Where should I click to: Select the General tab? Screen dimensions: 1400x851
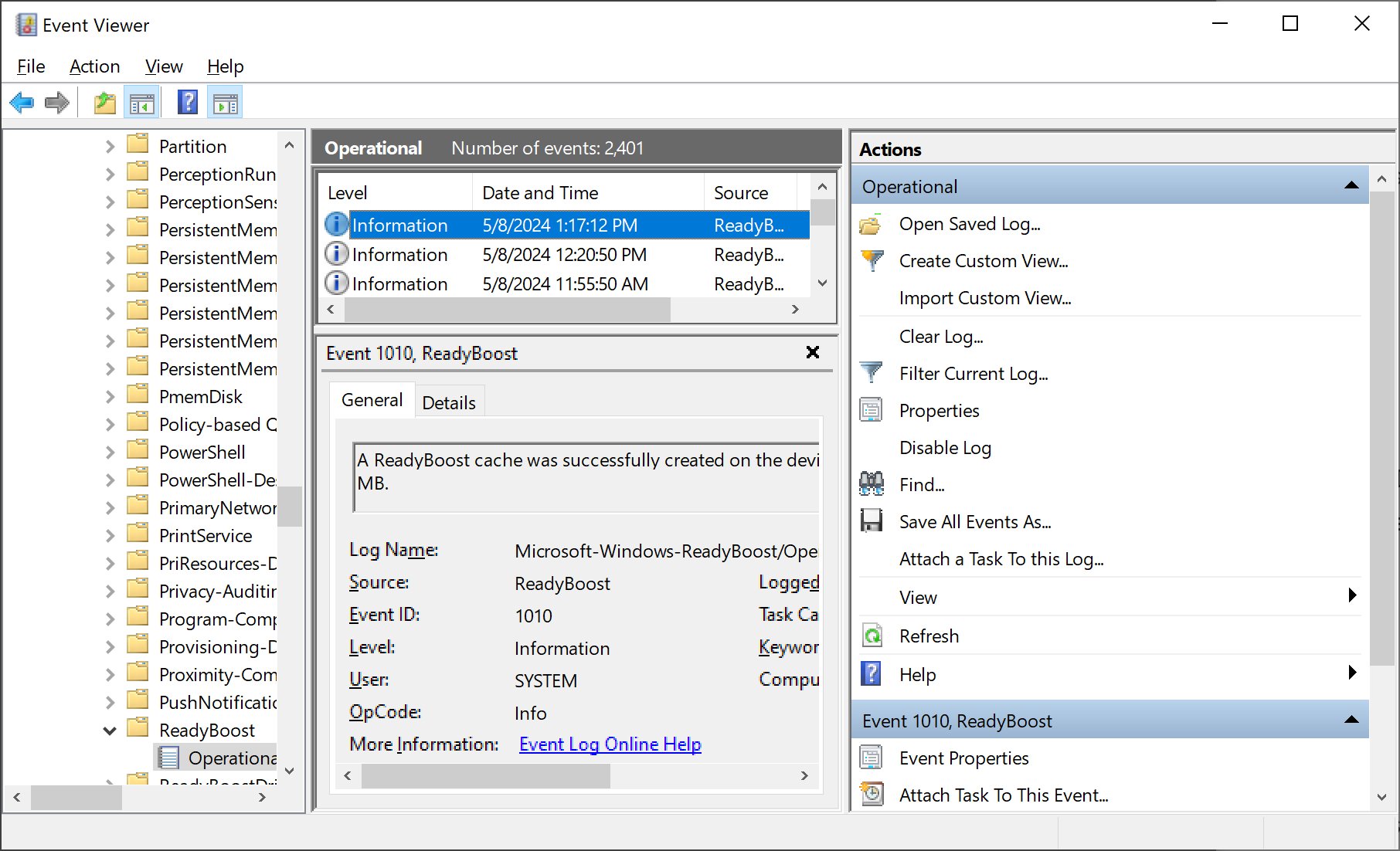pyautogui.click(x=372, y=399)
